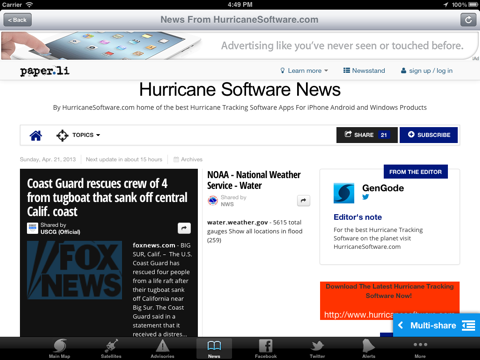Open the Newsstand link
Viewport: 480px width, 360px height.
coord(364,71)
